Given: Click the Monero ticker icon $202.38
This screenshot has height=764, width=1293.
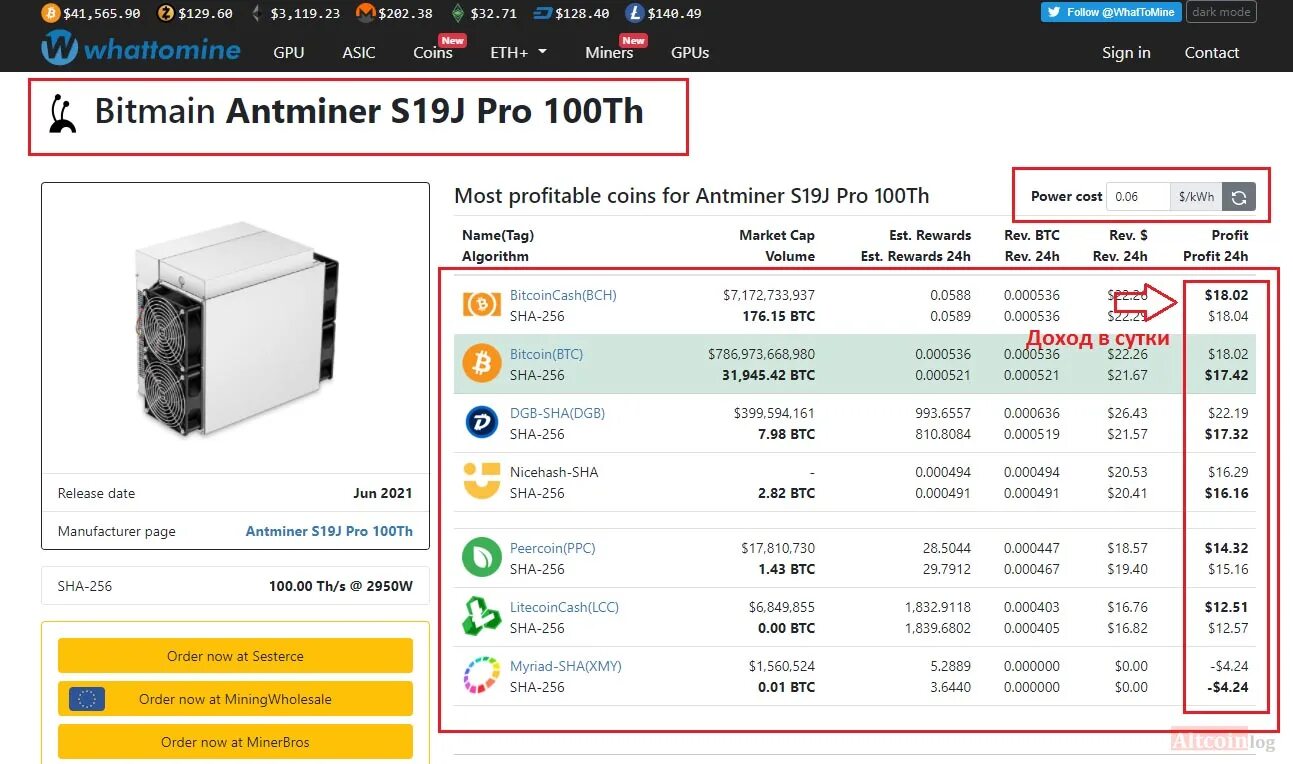Looking at the screenshot, I should 366,13.
